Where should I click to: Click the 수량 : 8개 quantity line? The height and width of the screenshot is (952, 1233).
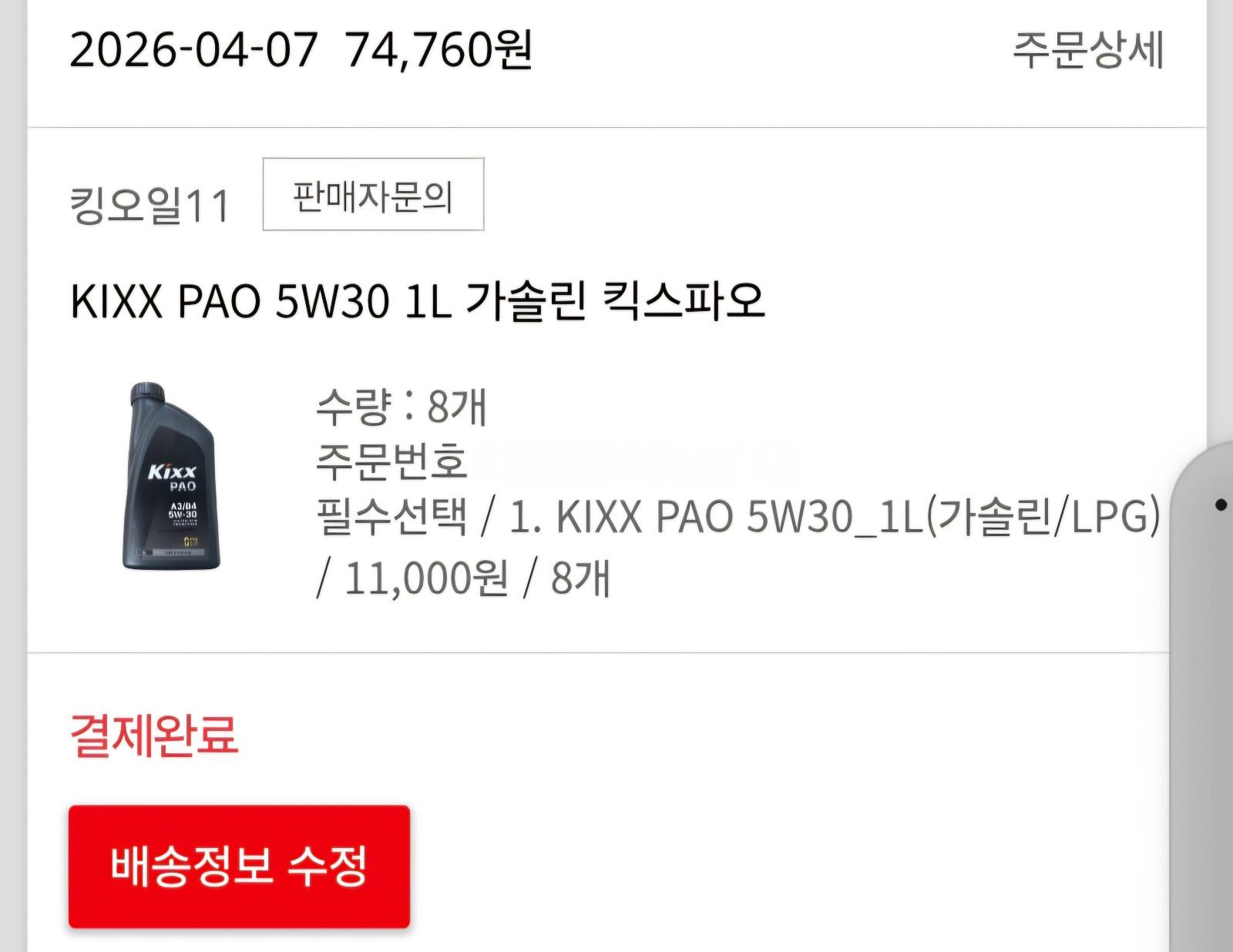(401, 406)
